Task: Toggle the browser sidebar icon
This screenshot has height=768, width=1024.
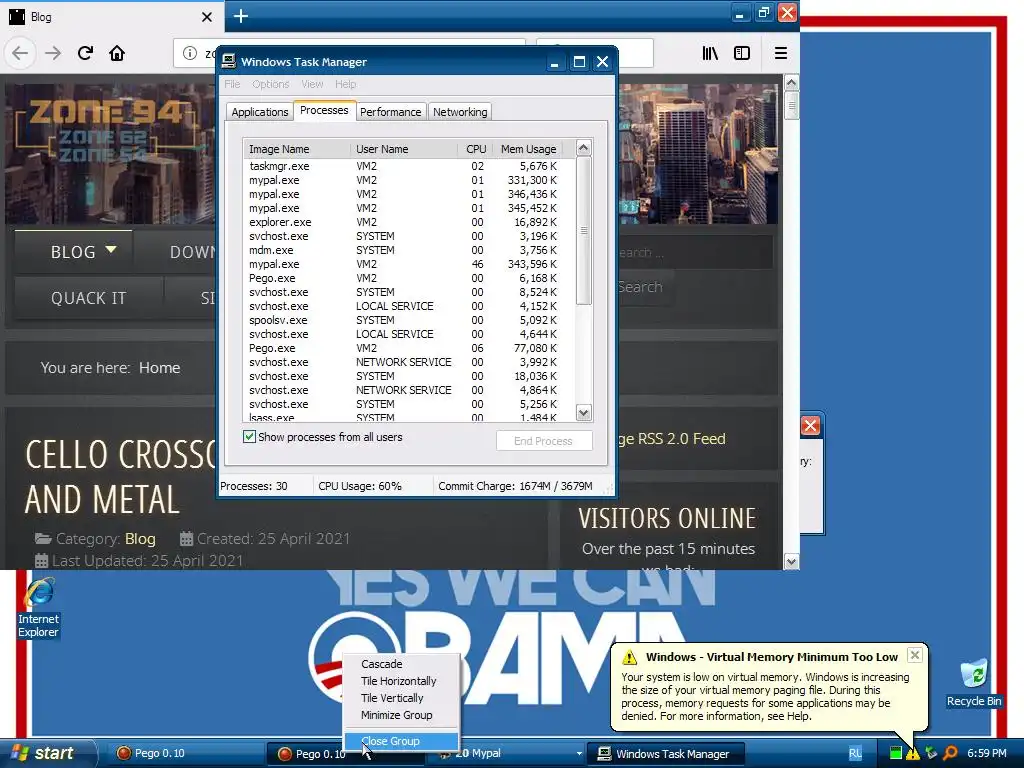Action: 742,53
